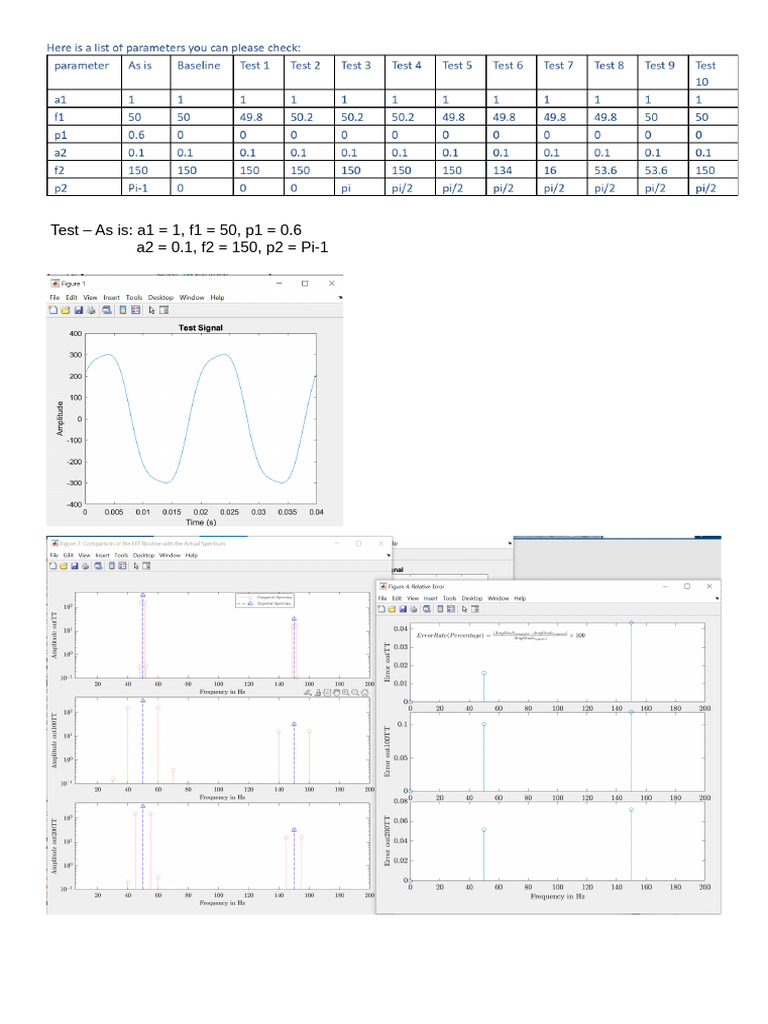The width and height of the screenshot is (768, 1024).
Task: Click Save icon in Figure 4 toolbar
Action: (403, 609)
